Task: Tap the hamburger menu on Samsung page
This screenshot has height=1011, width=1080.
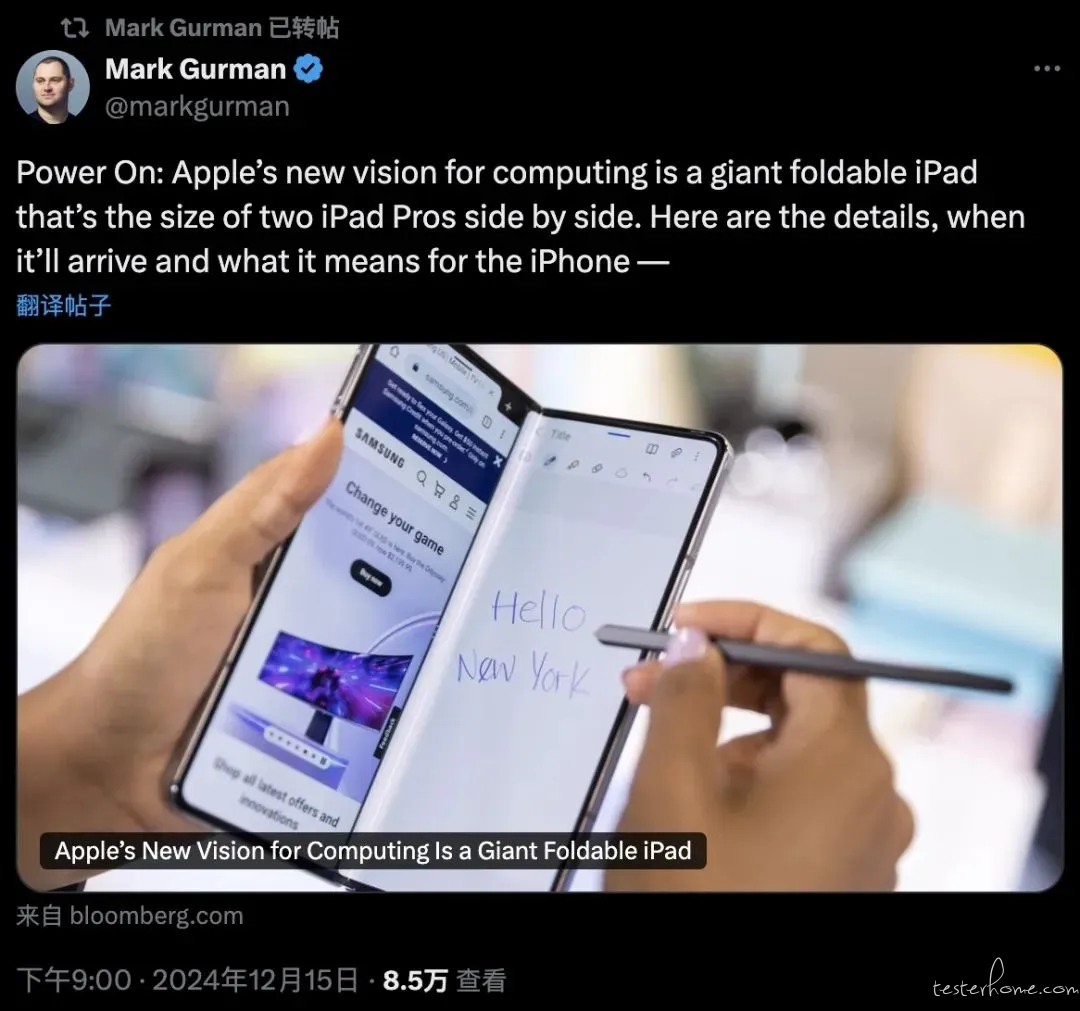Action: 471,512
